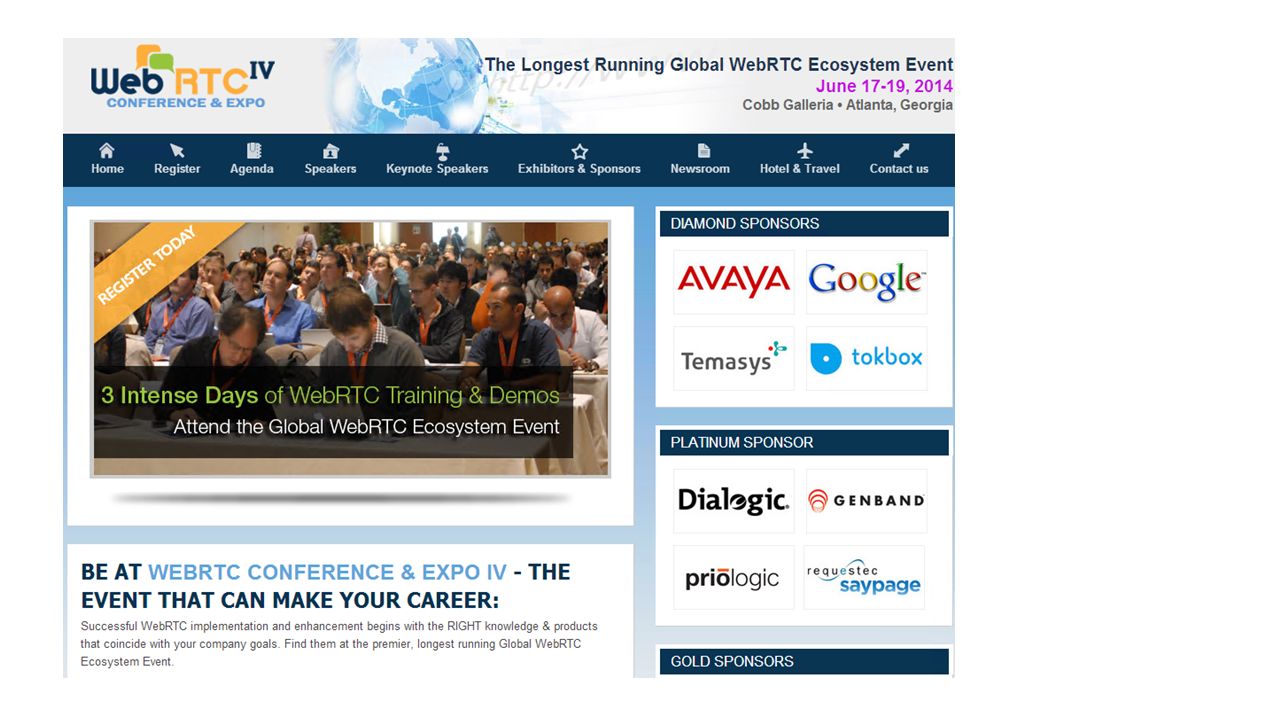1280x720 pixels.
Task: Click the Newsroom document icon
Action: [x=704, y=150]
